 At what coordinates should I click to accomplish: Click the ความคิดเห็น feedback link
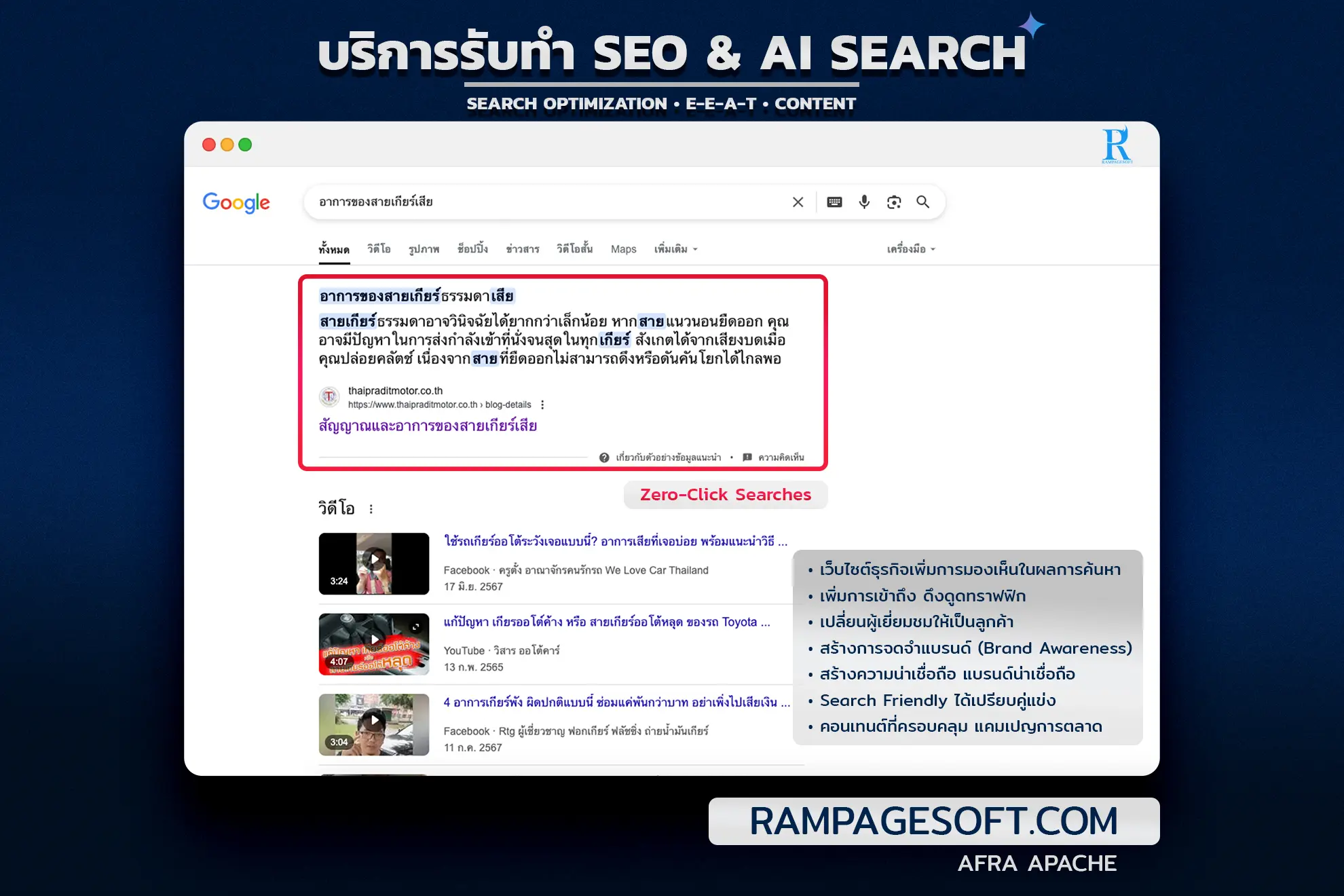(x=781, y=458)
